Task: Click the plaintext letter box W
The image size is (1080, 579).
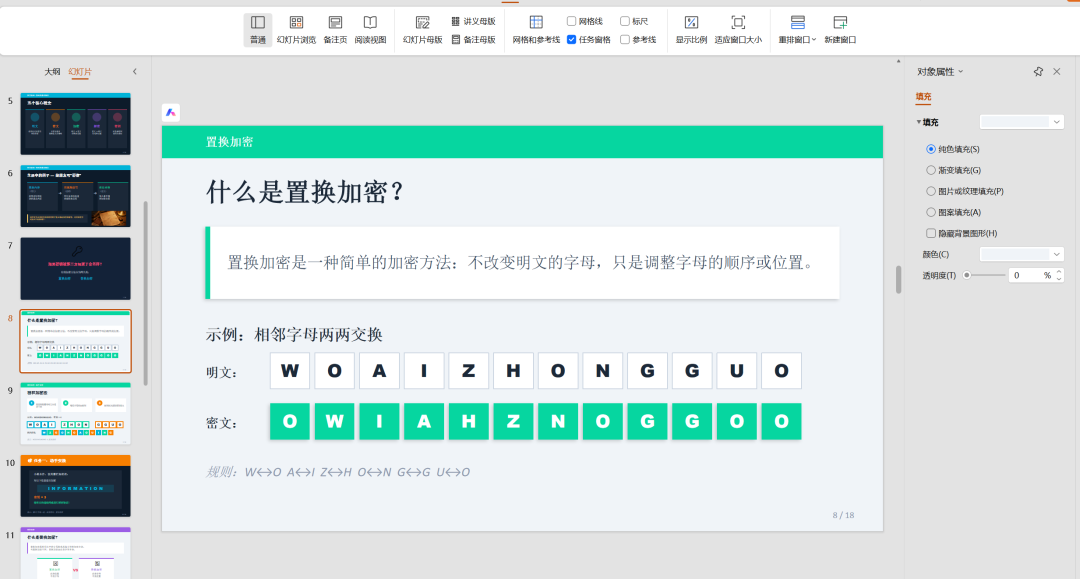Action: point(290,371)
